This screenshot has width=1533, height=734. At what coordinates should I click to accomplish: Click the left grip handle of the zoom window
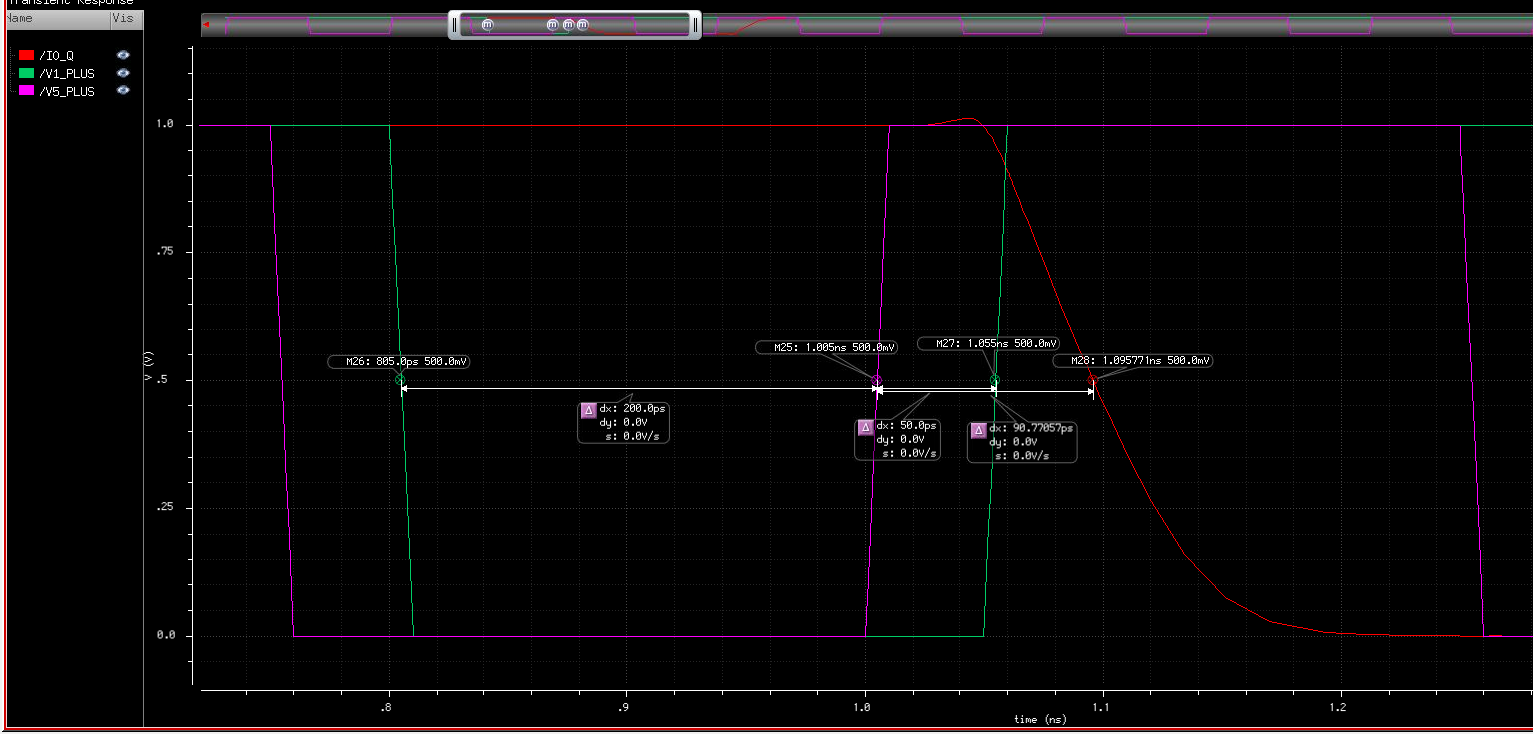[454, 25]
